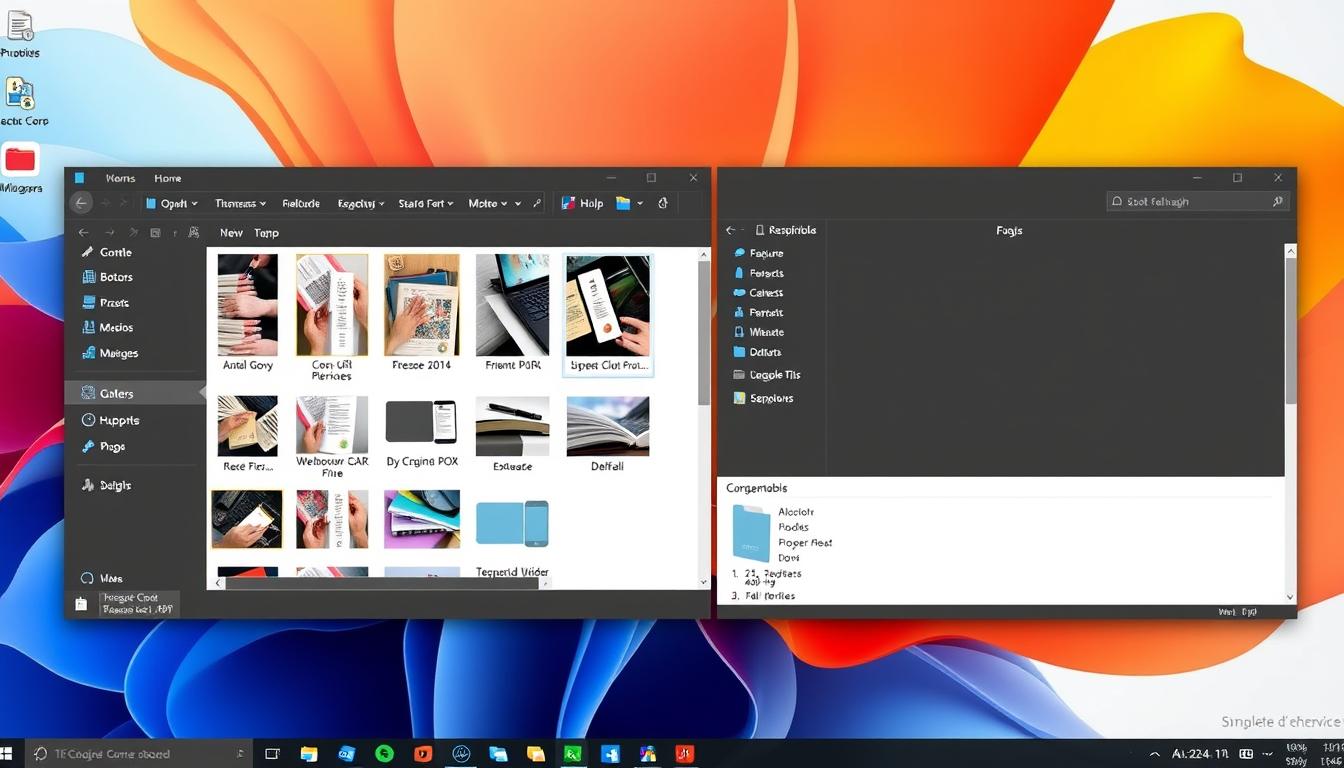This screenshot has width=1344, height=768.
Task: Expand the Stard Fort dropdown
Action: 426,203
